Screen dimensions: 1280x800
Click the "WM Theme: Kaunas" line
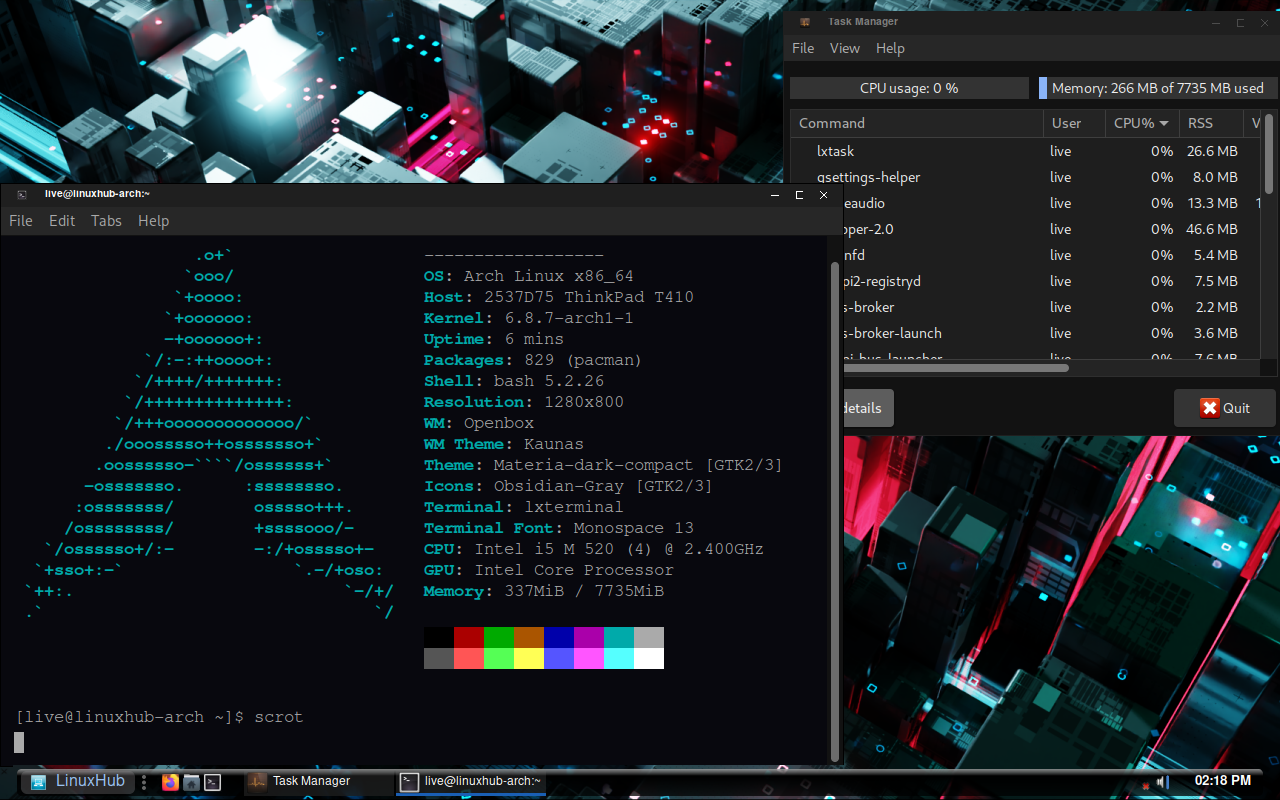tap(504, 444)
